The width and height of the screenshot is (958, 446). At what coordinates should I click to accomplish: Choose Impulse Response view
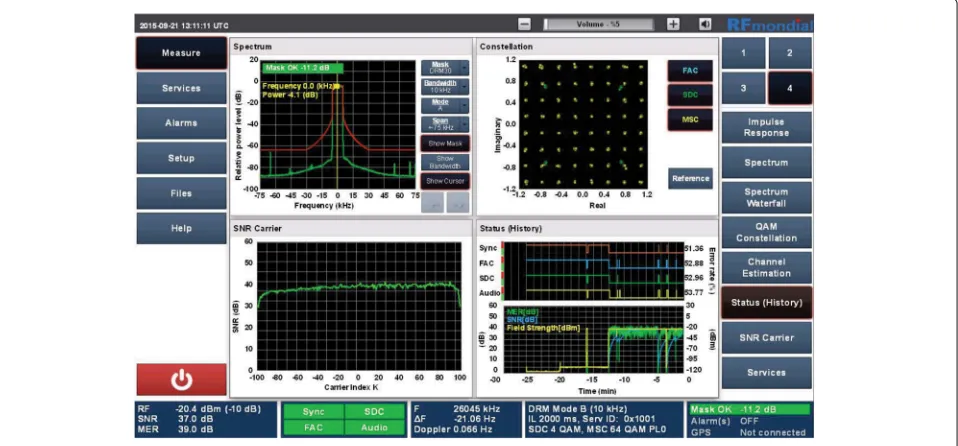(x=767, y=127)
